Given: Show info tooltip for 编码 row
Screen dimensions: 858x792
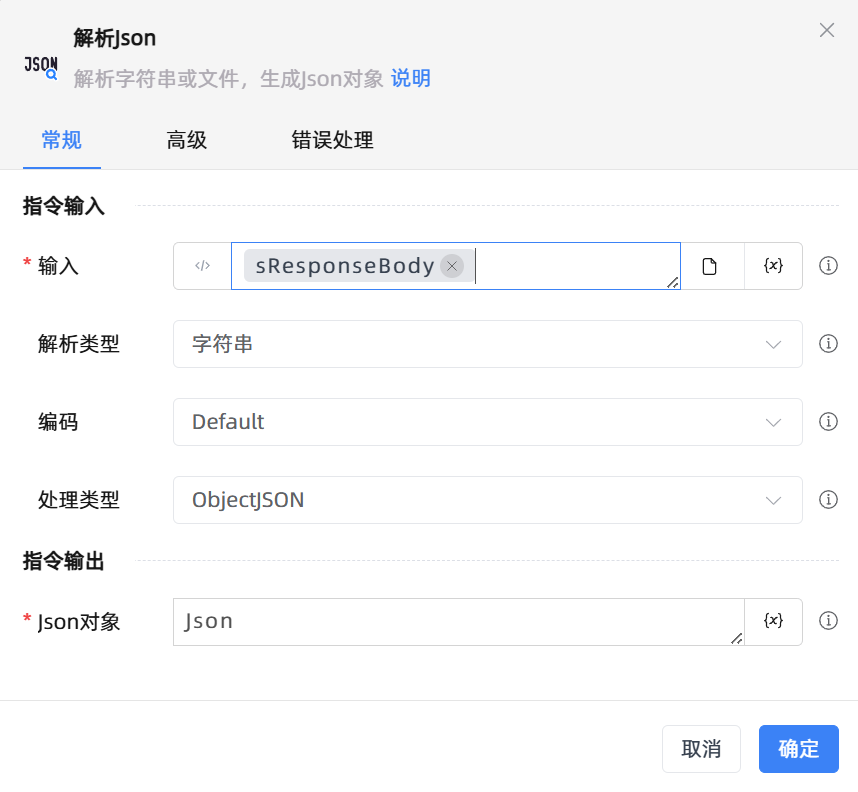Looking at the screenshot, I should pos(828,422).
